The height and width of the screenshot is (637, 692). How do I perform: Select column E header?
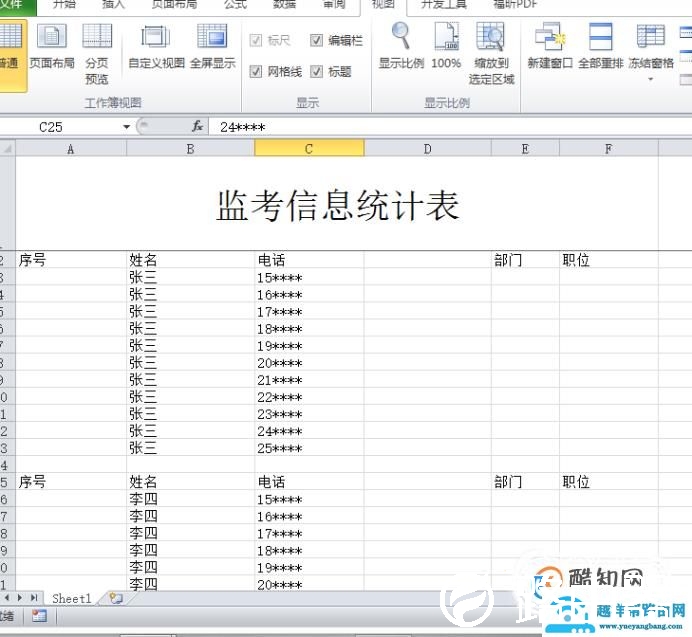[525, 149]
